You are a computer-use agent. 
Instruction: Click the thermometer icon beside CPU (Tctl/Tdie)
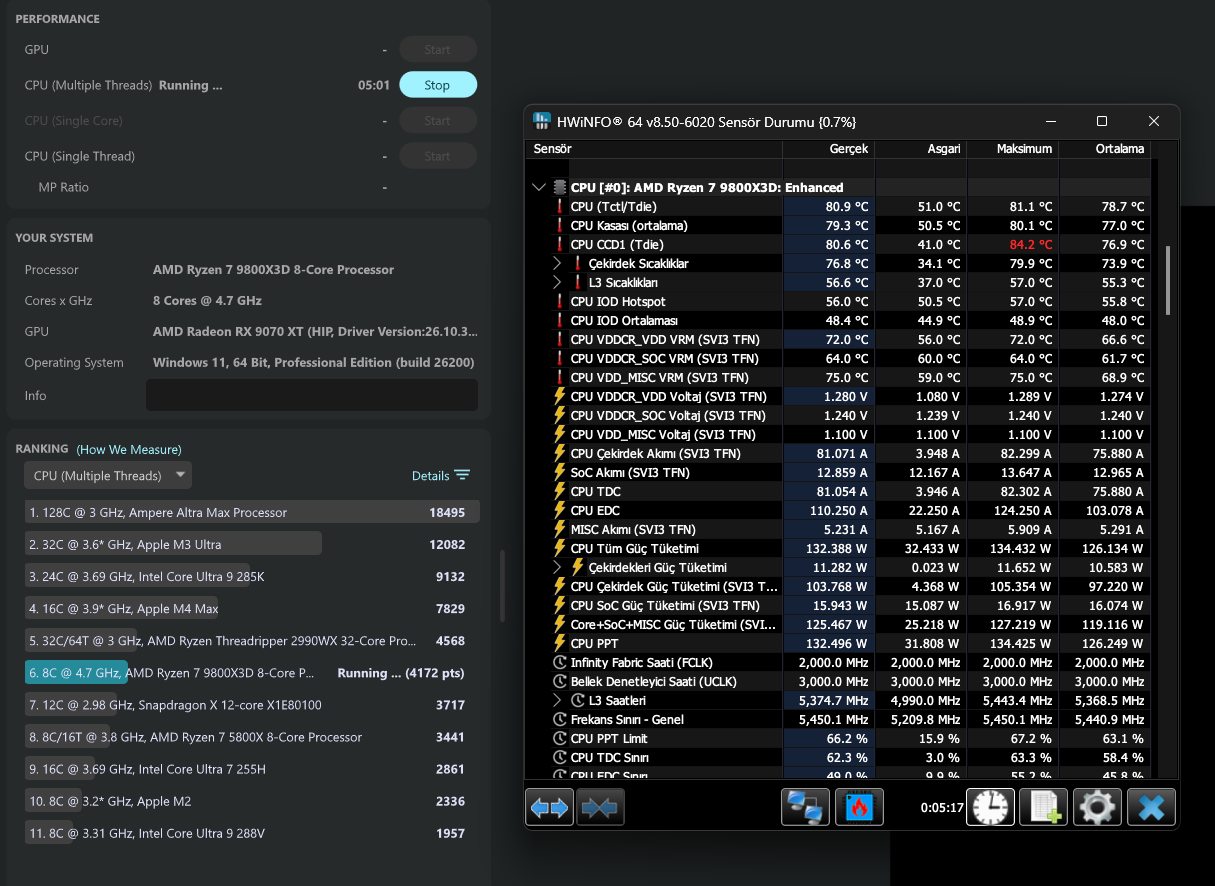point(560,207)
